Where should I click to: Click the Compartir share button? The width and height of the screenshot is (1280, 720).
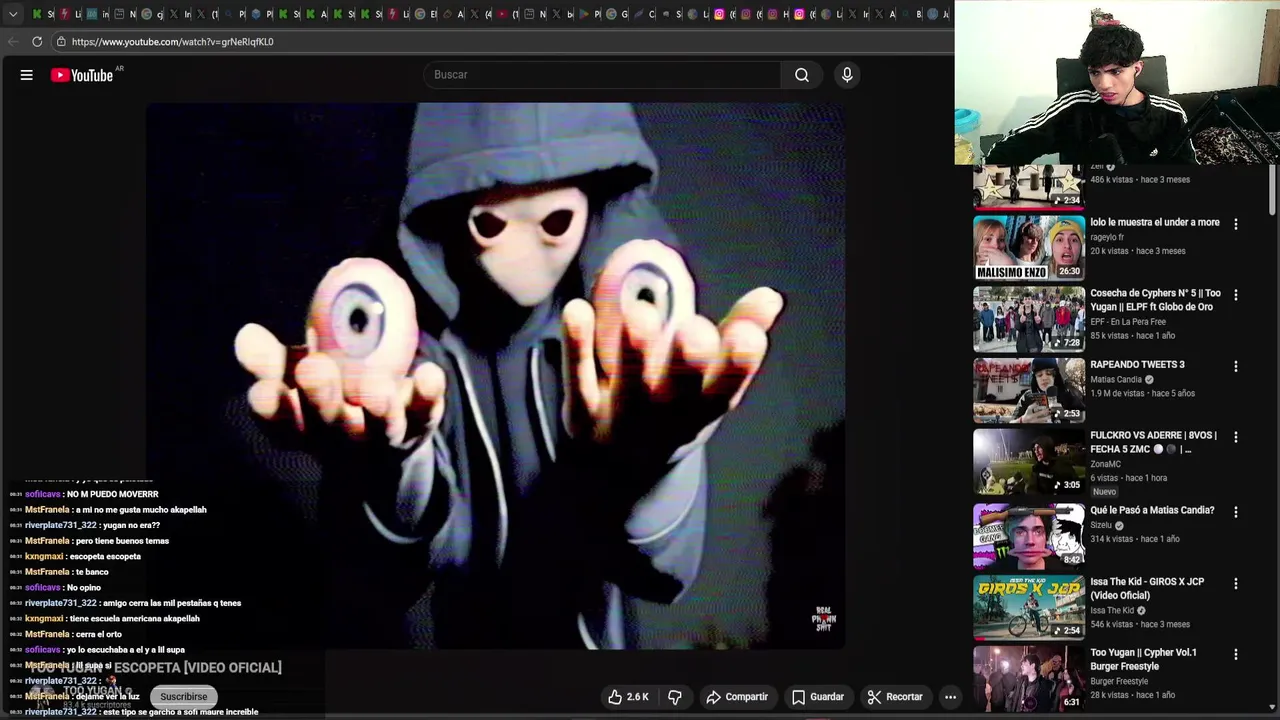point(737,697)
